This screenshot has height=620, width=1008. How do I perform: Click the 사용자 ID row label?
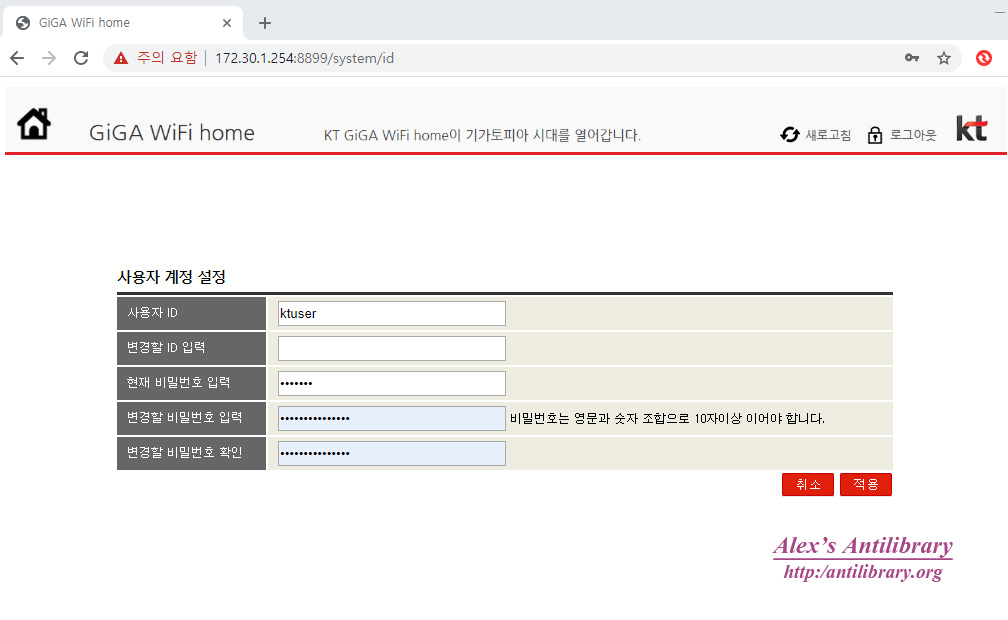152,313
